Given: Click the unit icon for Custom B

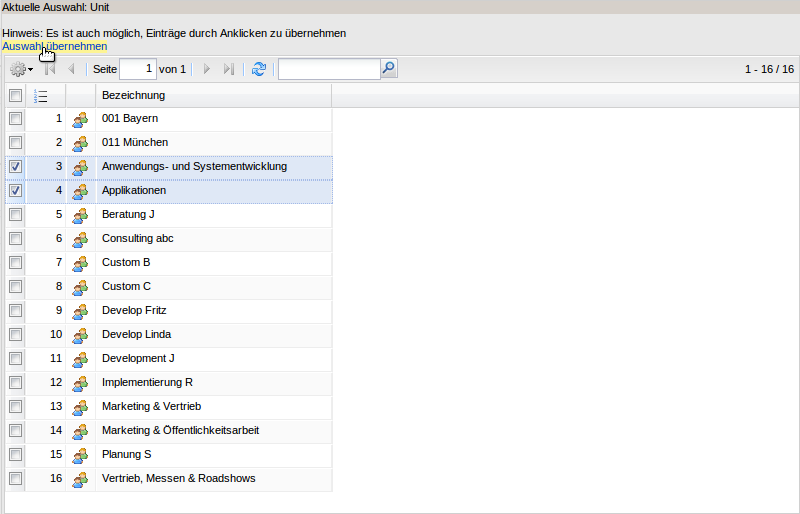Looking at the screenshot, I should tap(81, 263).
